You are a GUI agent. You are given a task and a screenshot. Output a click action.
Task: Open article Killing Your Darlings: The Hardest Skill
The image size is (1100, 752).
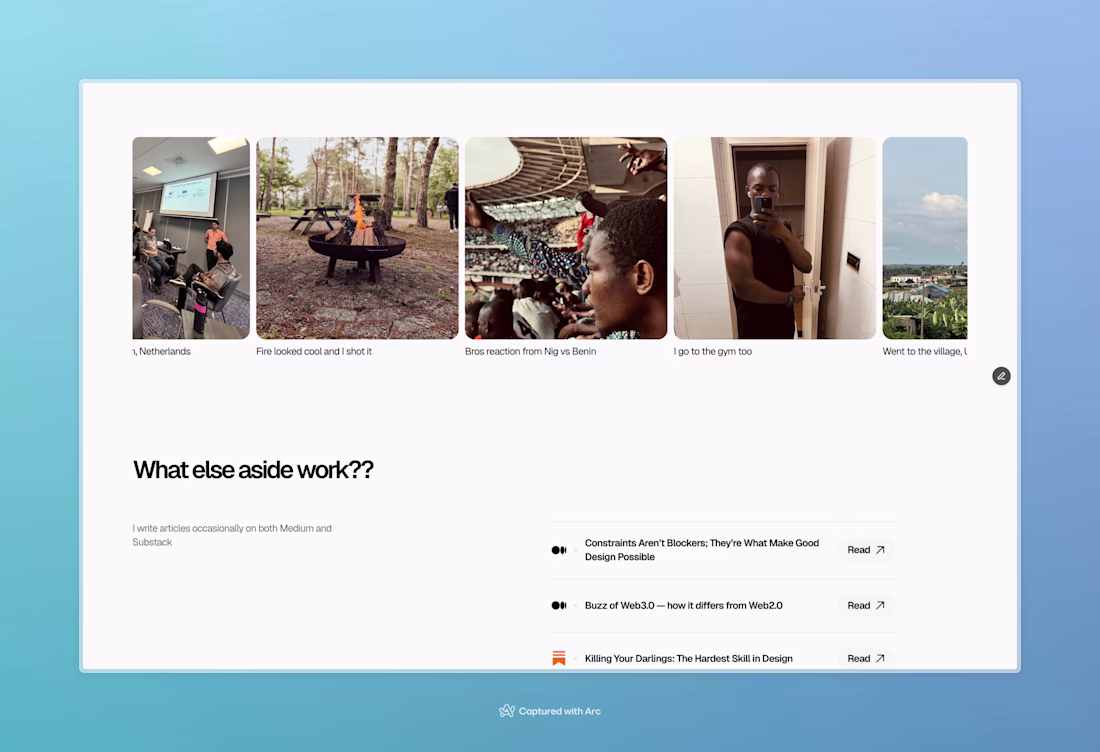point(688,659)
